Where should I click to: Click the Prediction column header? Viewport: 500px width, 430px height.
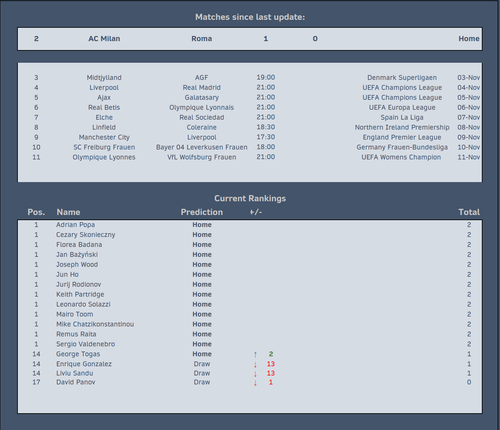pos(202,212)
